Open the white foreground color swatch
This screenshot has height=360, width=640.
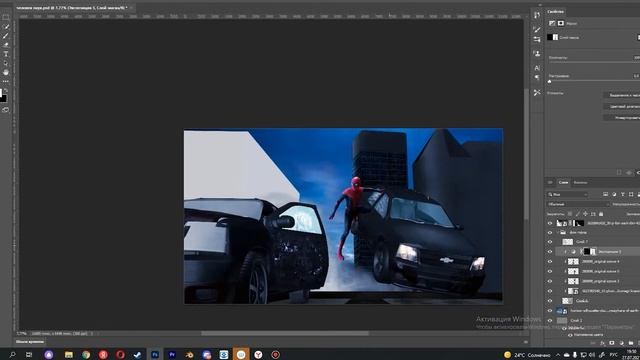tap(1, 92)
